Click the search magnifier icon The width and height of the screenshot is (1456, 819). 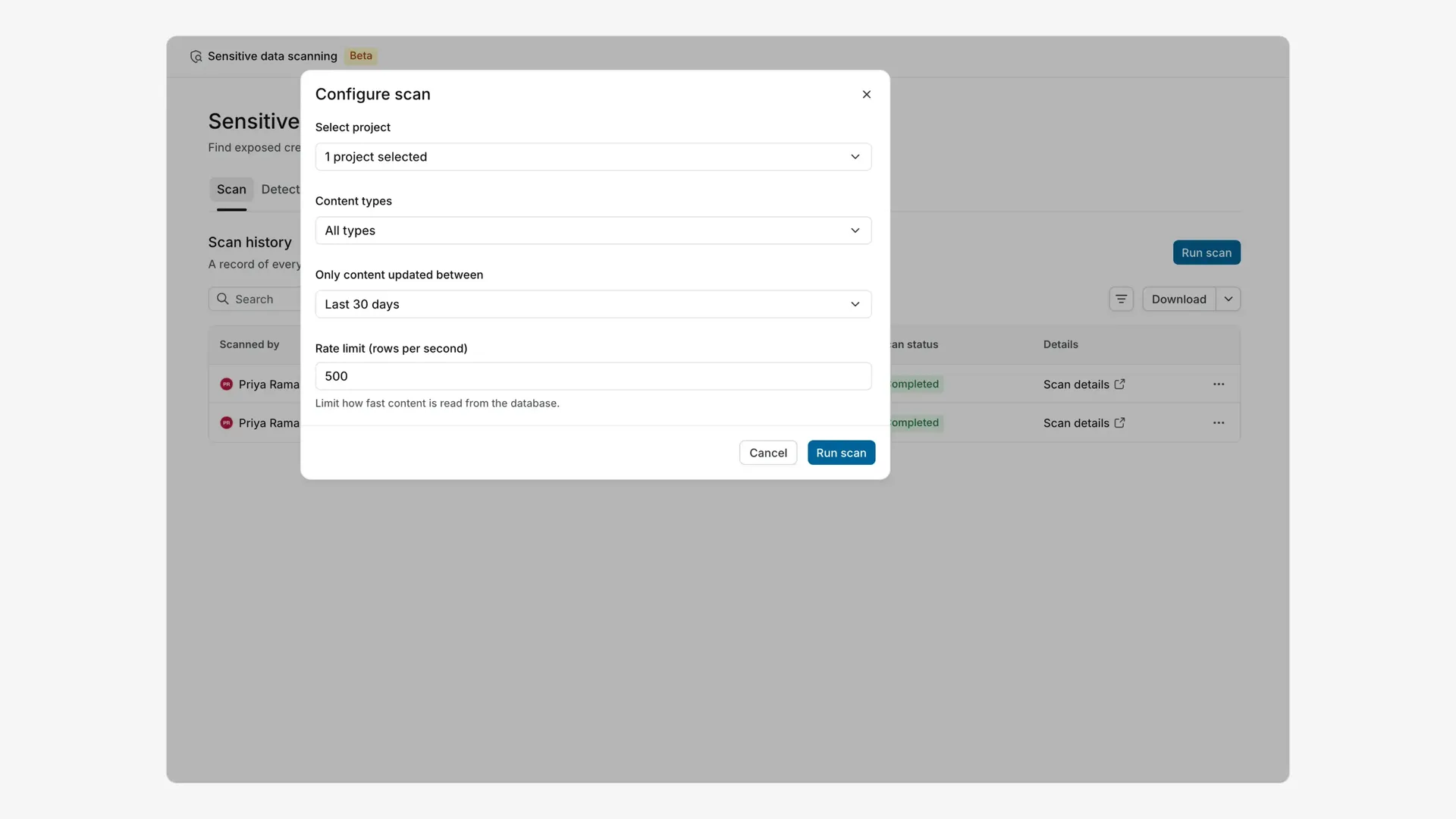(x=222, y=299)
